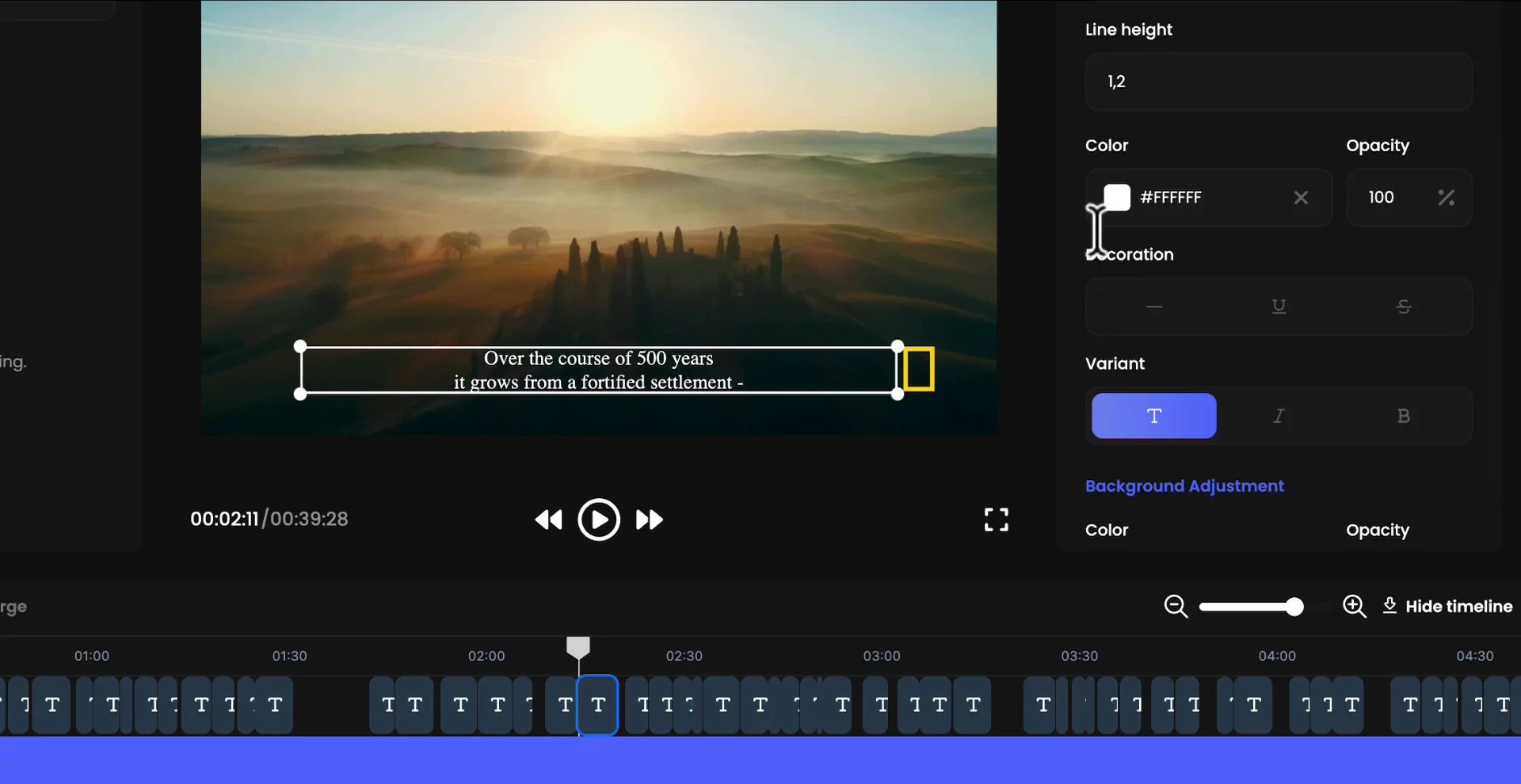1521x784 pixels.
Task: Open the Background Adjustment section
Action: pyautogui.click(x=1184, y=486)
